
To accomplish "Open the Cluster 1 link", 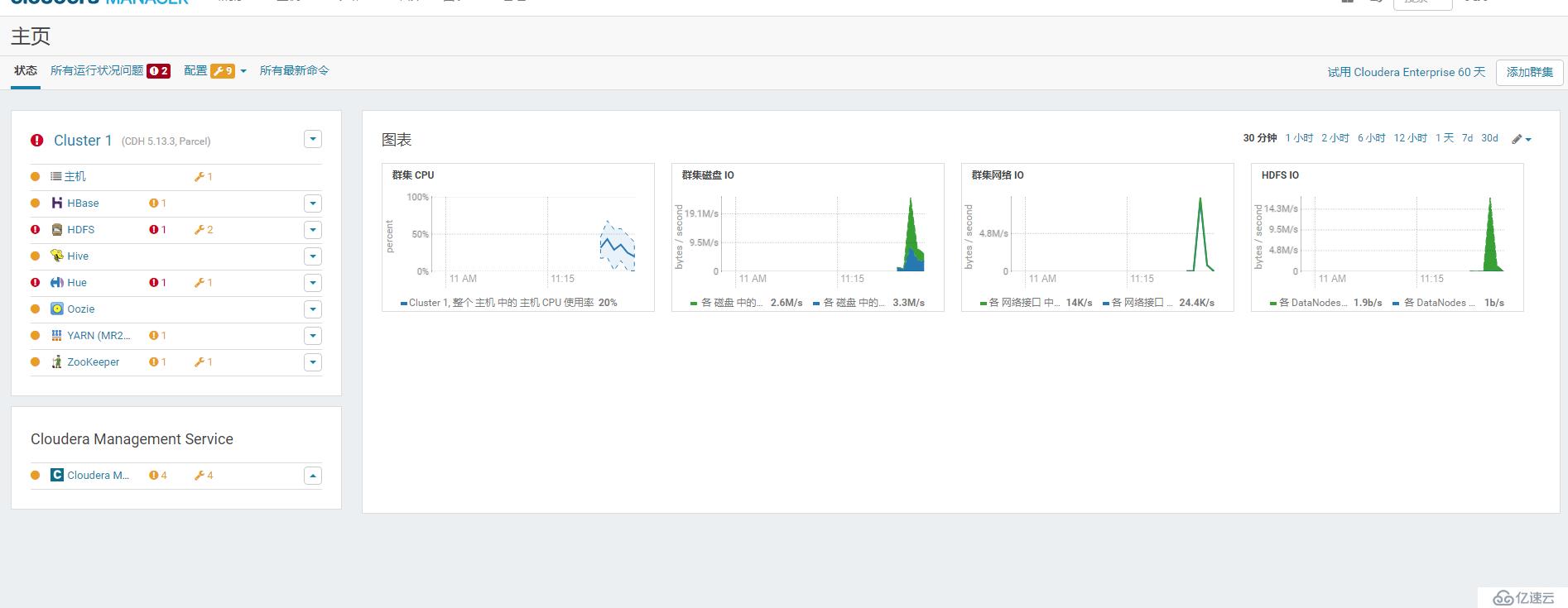I will coord(83,141).
